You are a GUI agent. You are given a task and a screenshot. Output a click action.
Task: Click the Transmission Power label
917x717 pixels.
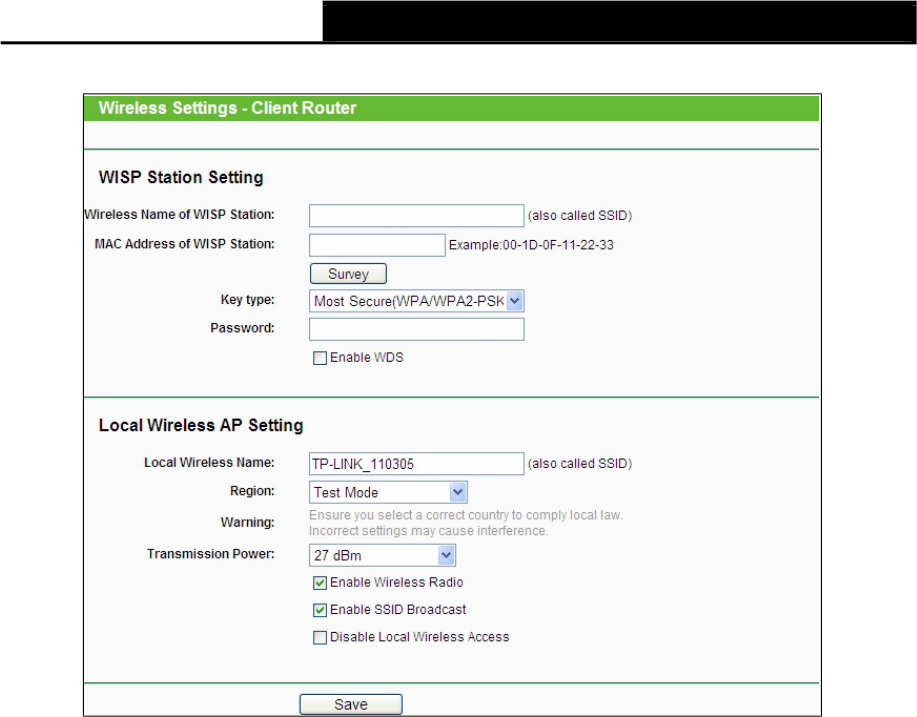pyautogui.click(x=211, y=554)
